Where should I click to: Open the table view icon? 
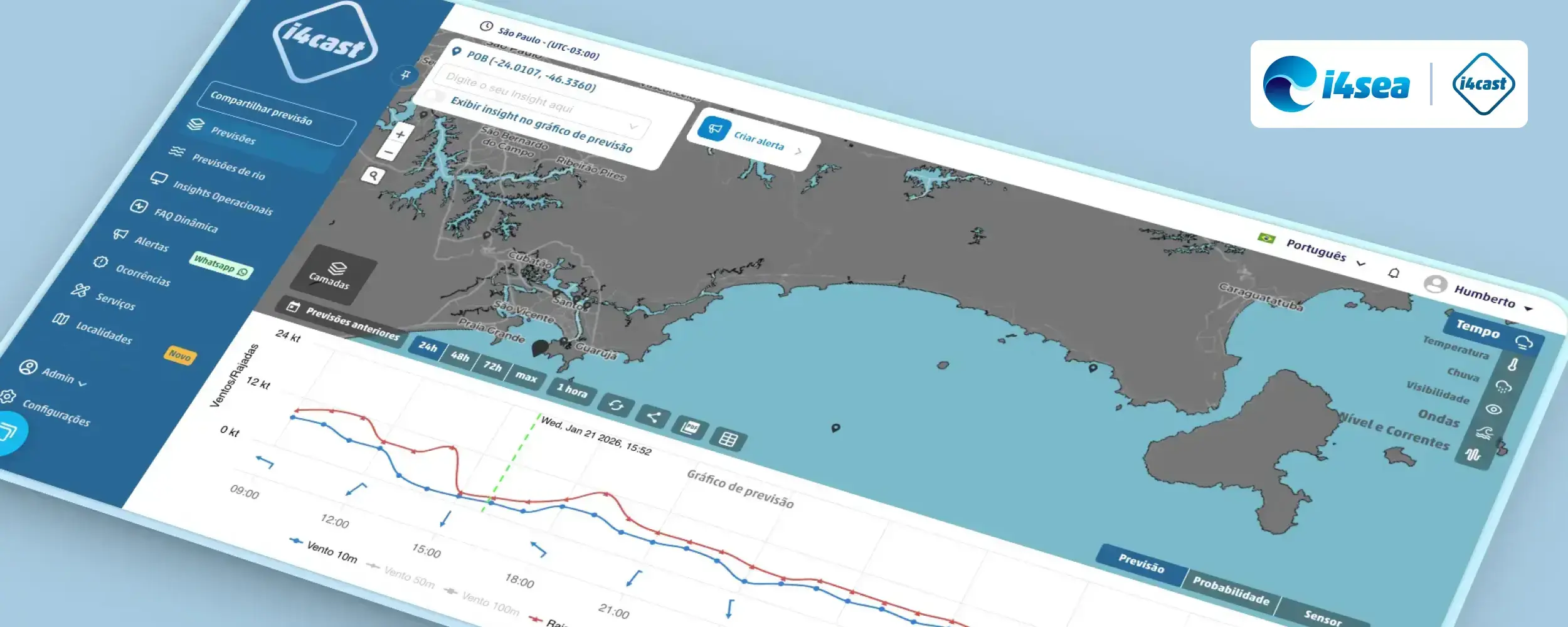[728, 440]
